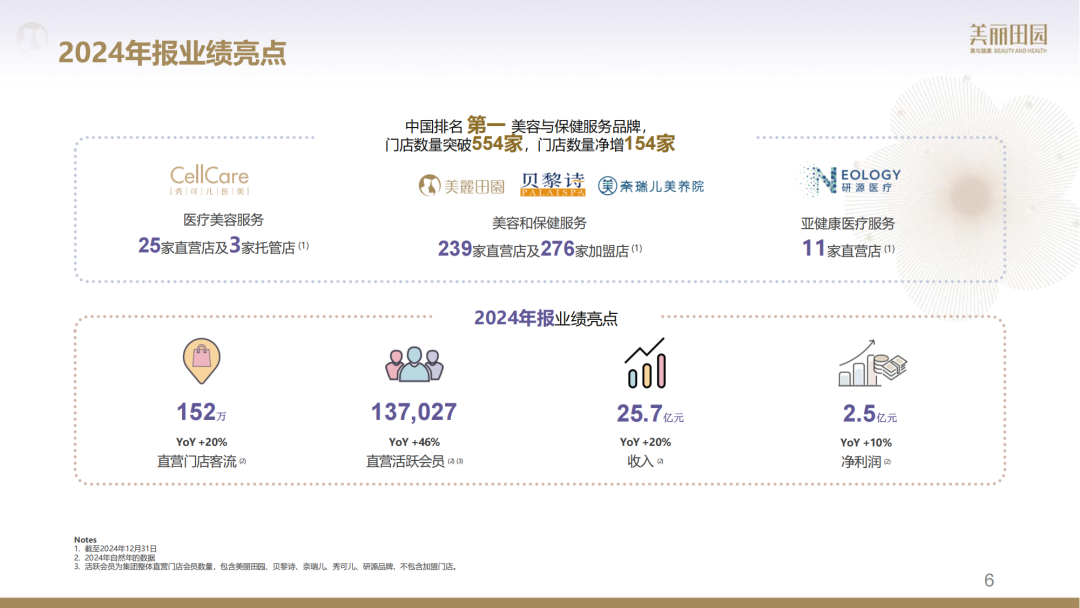Select the label 美容和保健服务
Image resolution: width=1080 pixels, height=608 pixels.
(x=539, y=223)
